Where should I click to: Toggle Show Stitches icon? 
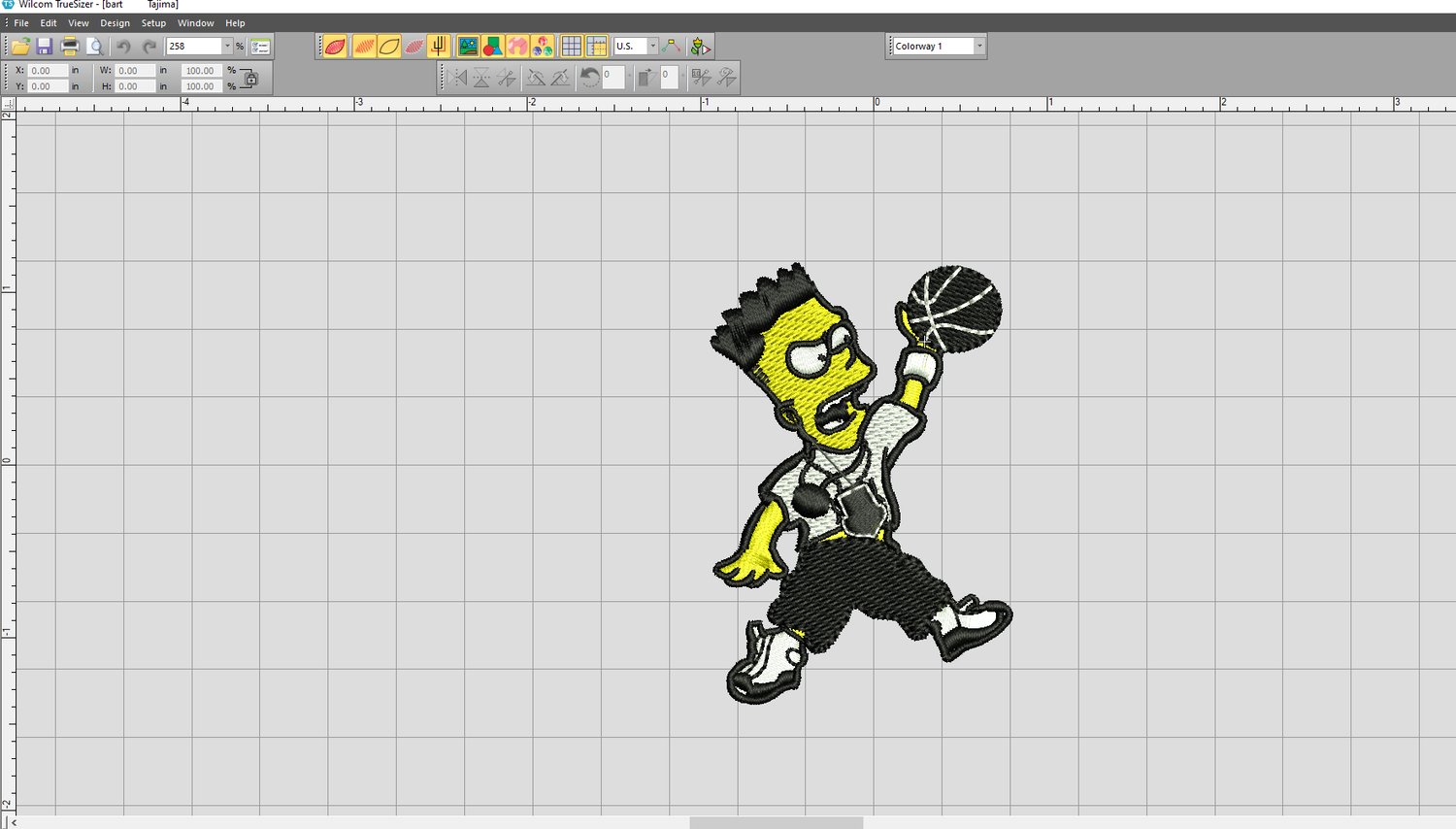click(364, 46)
